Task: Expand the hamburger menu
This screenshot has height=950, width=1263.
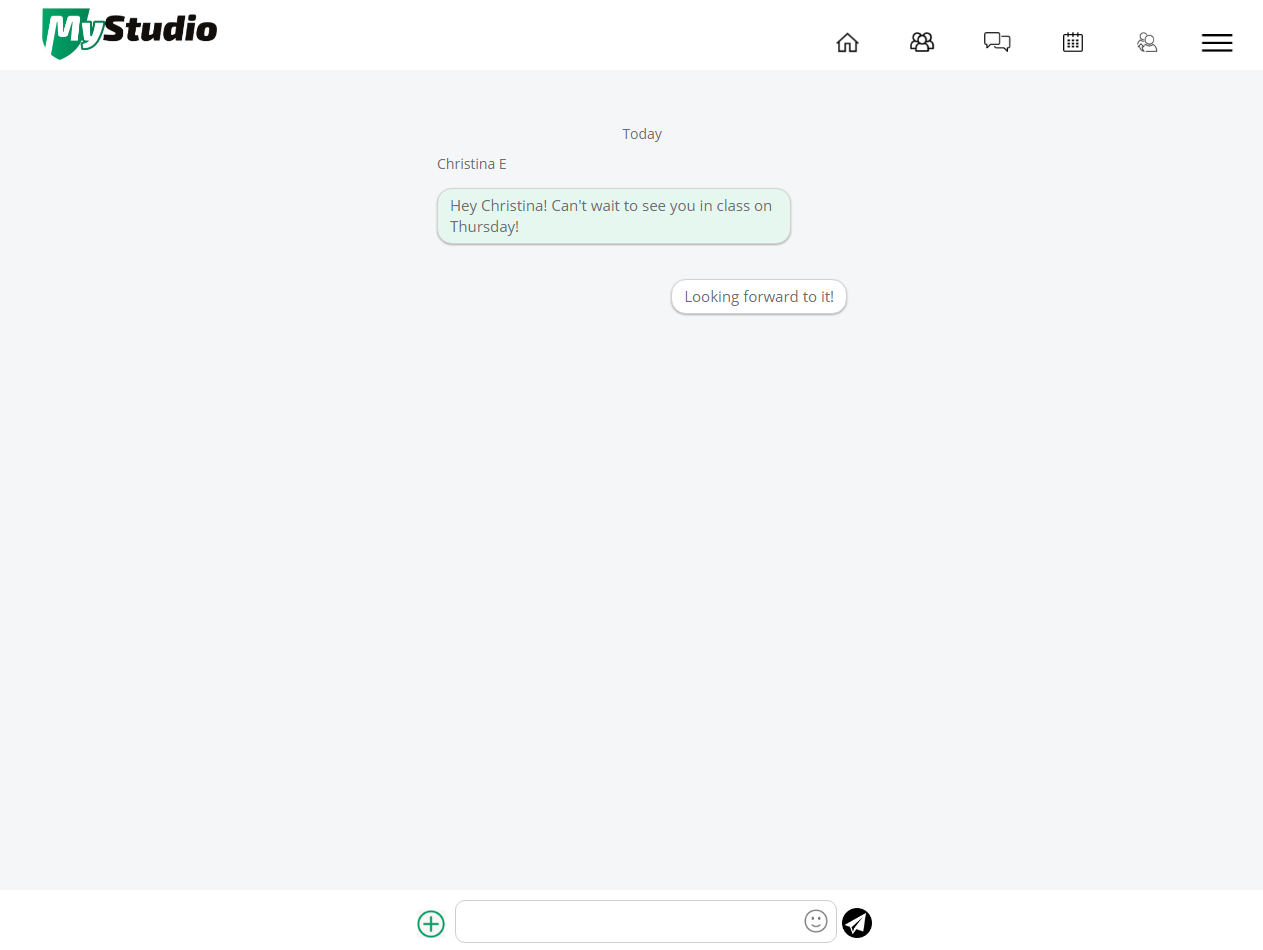Action: tap(1217, 42)
